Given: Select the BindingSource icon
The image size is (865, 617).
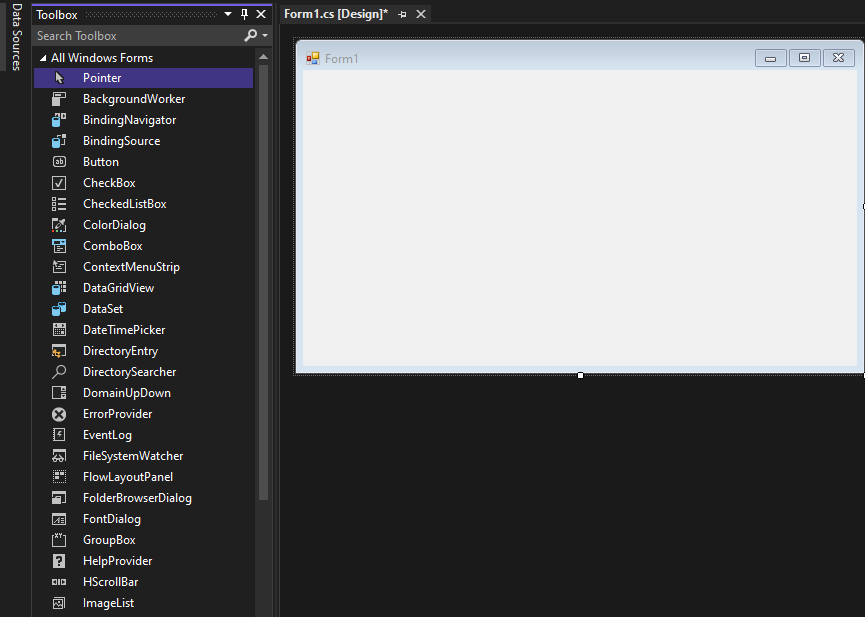Looking at the screenshot, I should [x=59, y=141].
